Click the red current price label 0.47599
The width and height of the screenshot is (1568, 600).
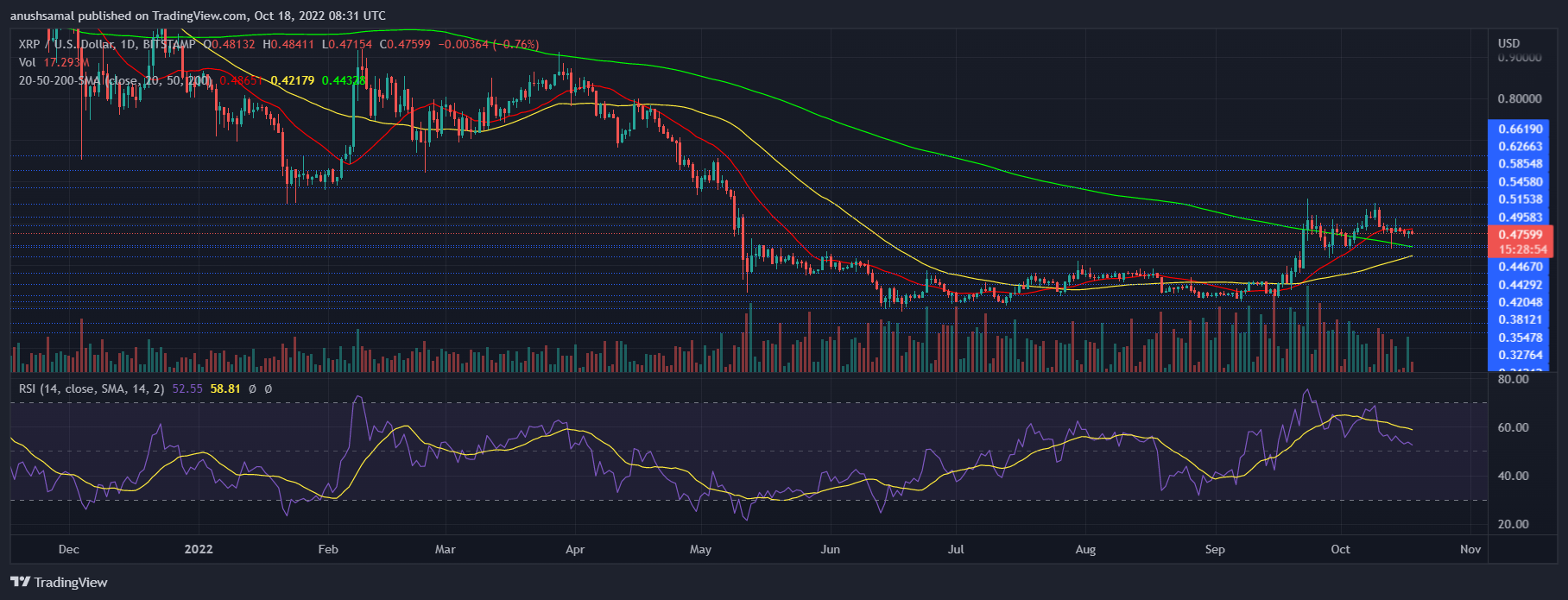[1520, 235]
